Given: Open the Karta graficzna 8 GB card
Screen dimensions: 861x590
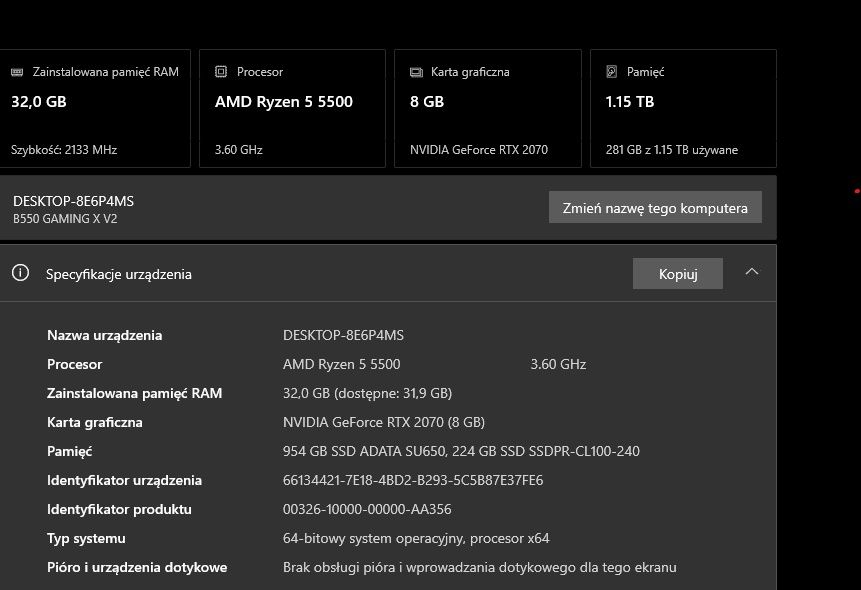Looking at the screenshot, I should (x=488, y=108).
